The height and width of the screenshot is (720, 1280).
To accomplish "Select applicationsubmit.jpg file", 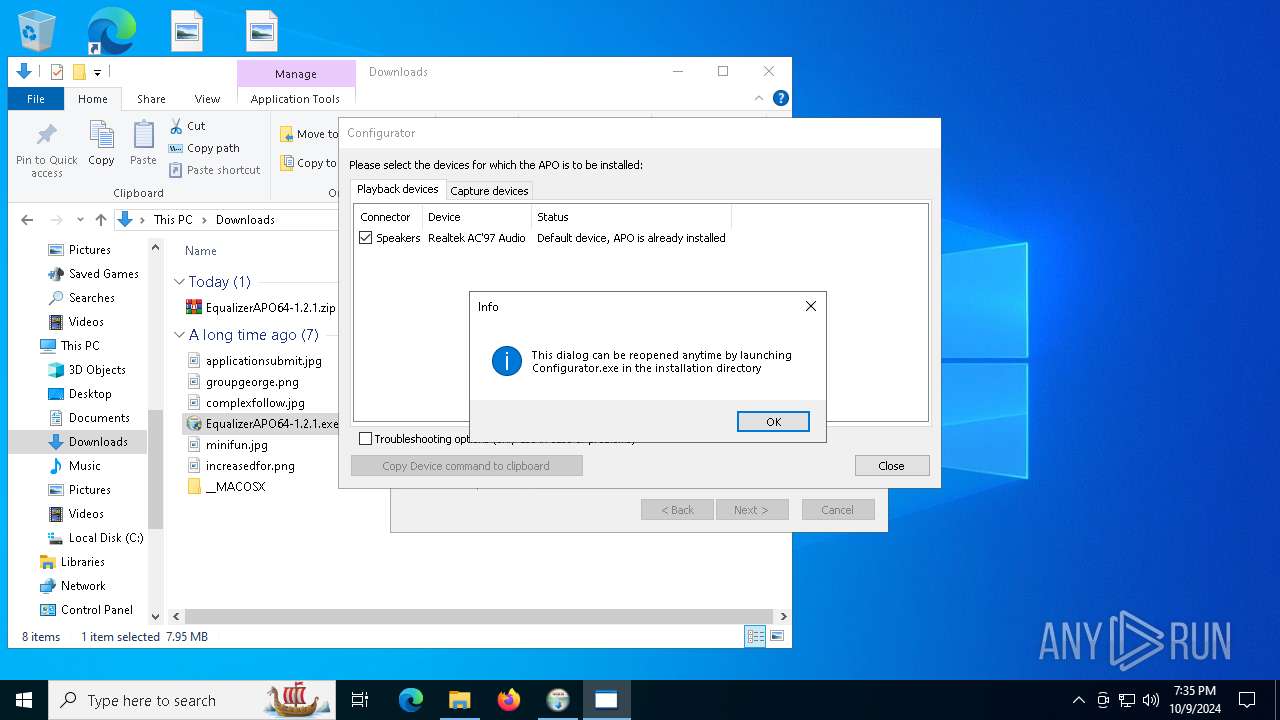I will point(254,361).
